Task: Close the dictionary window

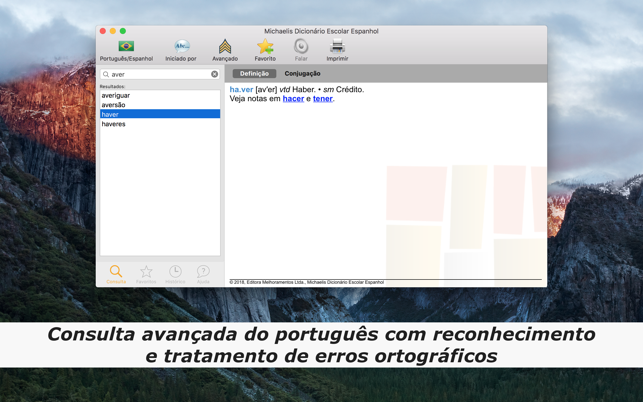Action: [103, 31]
